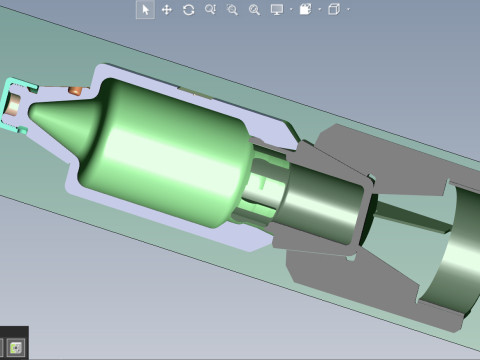Select the zoom to area tool
The image size is (480, 360).
click(x=232, y=10)
